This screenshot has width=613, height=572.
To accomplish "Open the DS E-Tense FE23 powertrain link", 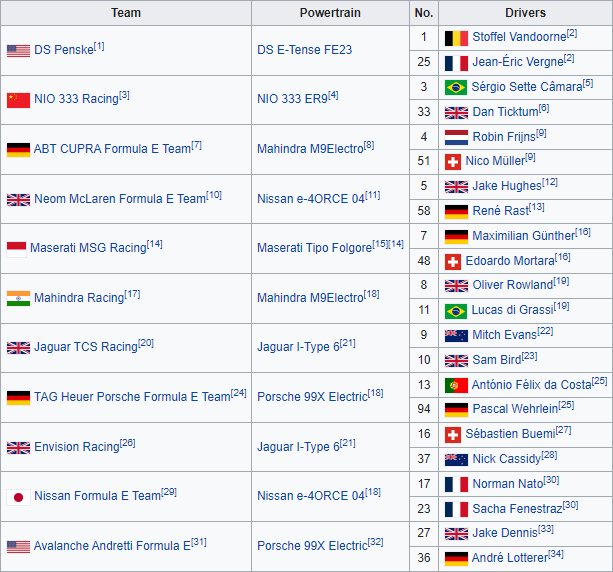I will (305, 50).
